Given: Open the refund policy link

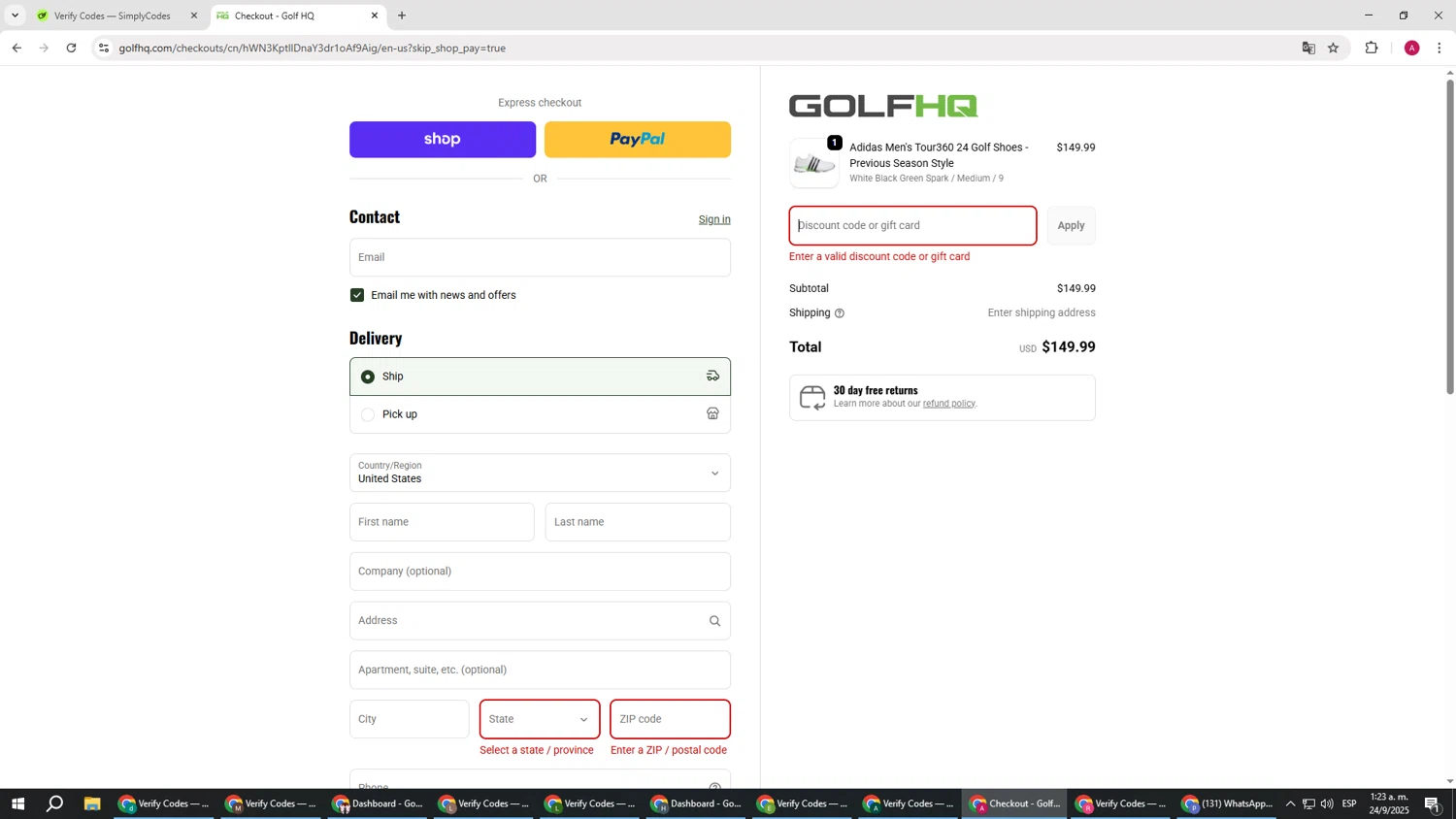Looking at the screenshot, I should click(948, 404).
